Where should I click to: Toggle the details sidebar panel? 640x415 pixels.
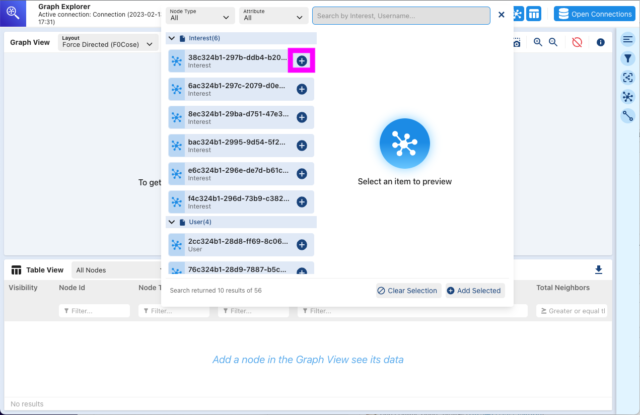[x=627, y=40]
